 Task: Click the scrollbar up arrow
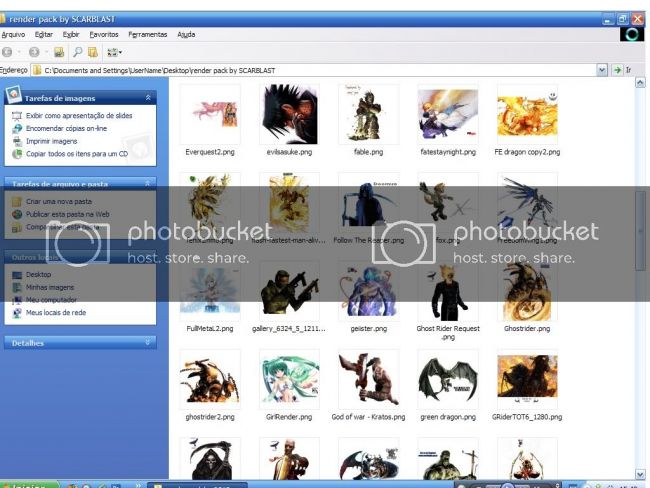point(640,83)
